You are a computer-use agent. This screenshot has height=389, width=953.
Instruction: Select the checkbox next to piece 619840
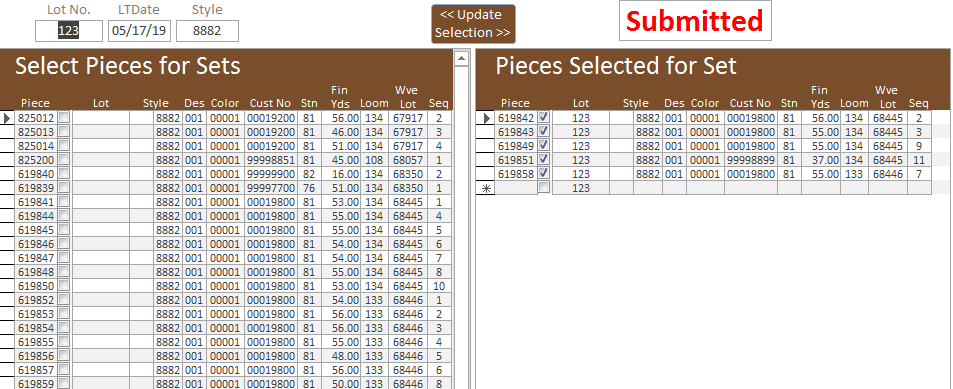pyautogui.click(x=63, y=173)
